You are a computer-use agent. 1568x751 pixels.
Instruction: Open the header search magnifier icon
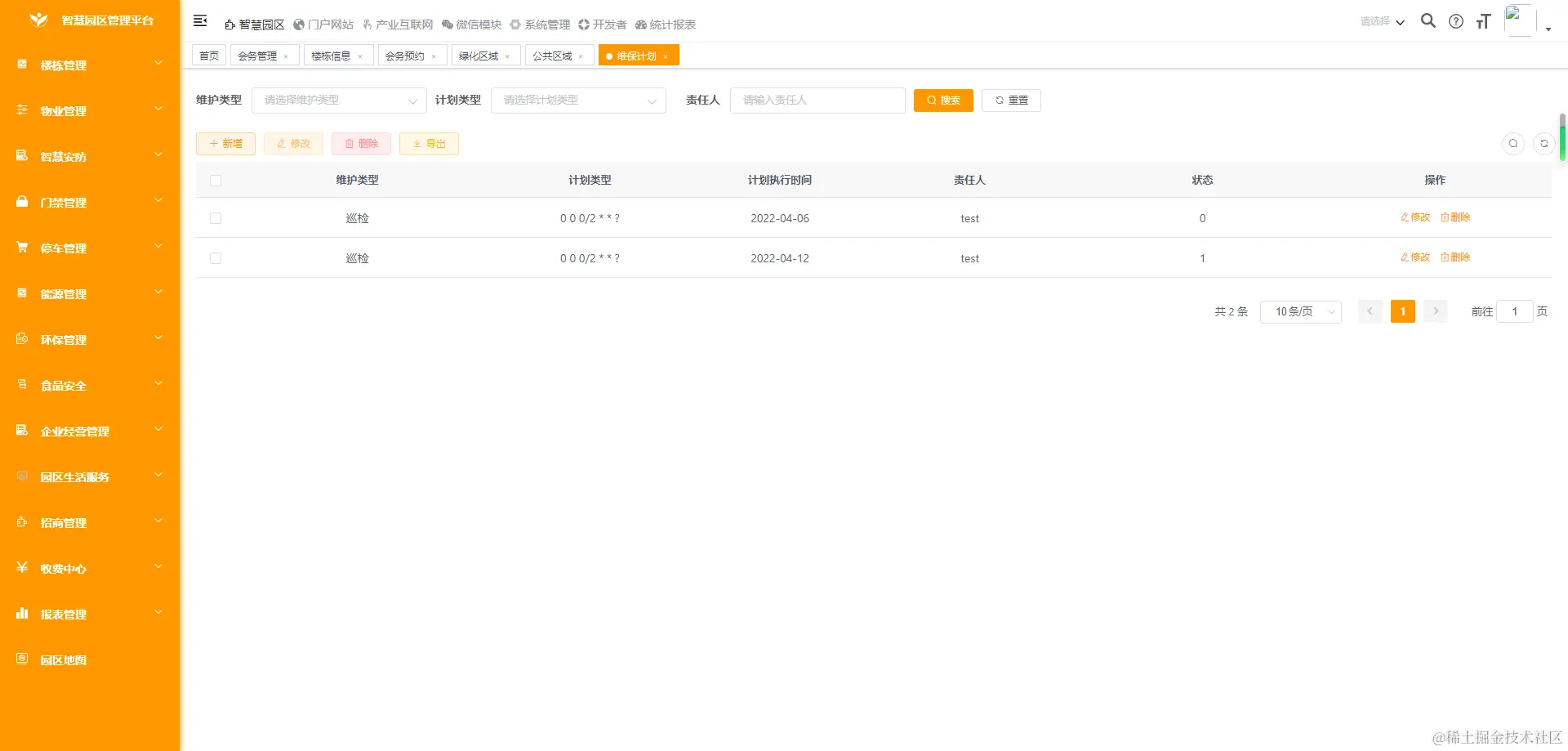click(x=1428, y=21)
